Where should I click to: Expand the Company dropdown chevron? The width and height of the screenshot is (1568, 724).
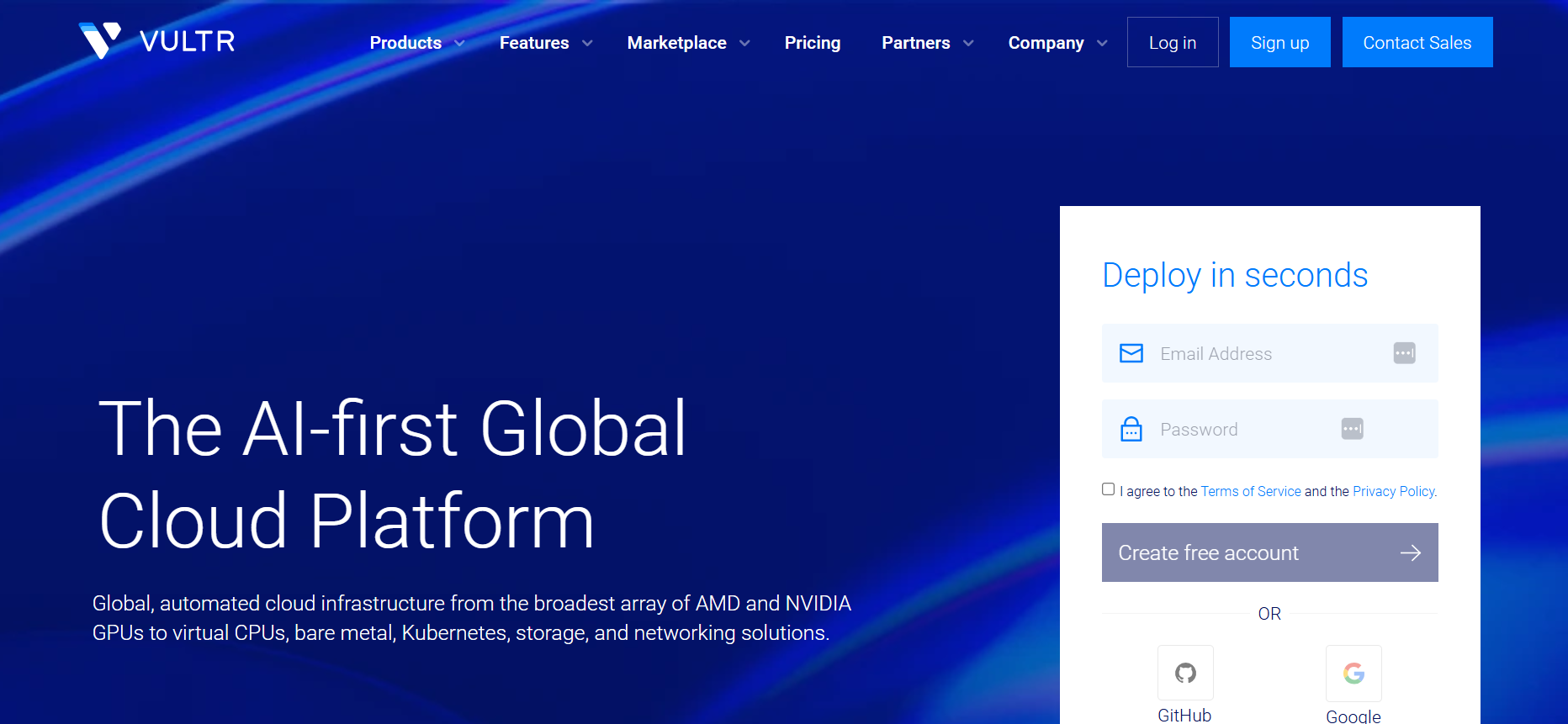click(x=1102, y=44)
